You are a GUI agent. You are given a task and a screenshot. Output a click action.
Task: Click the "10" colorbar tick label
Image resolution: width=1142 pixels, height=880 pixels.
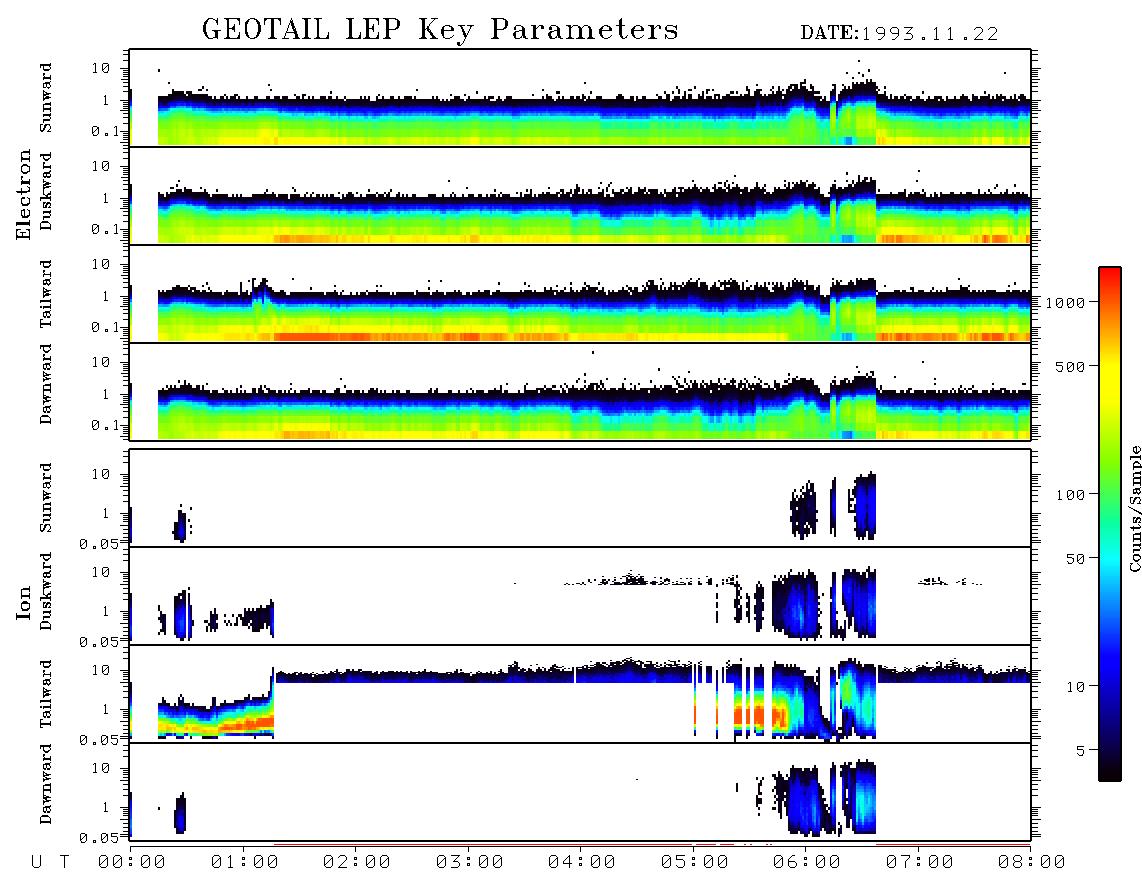click(1075, 687)
